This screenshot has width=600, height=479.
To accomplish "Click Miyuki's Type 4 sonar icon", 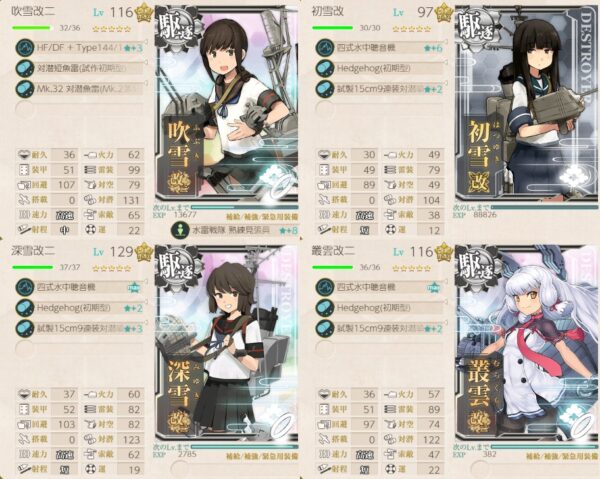I will pos(25,287).
